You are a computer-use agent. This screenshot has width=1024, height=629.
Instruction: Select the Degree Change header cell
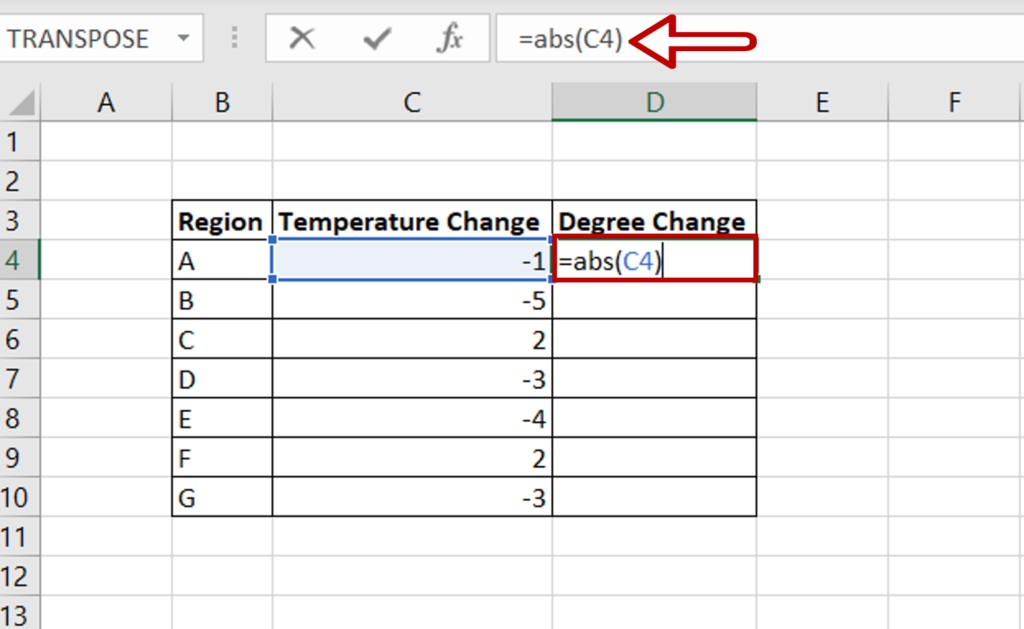click(x=654, y=221)
